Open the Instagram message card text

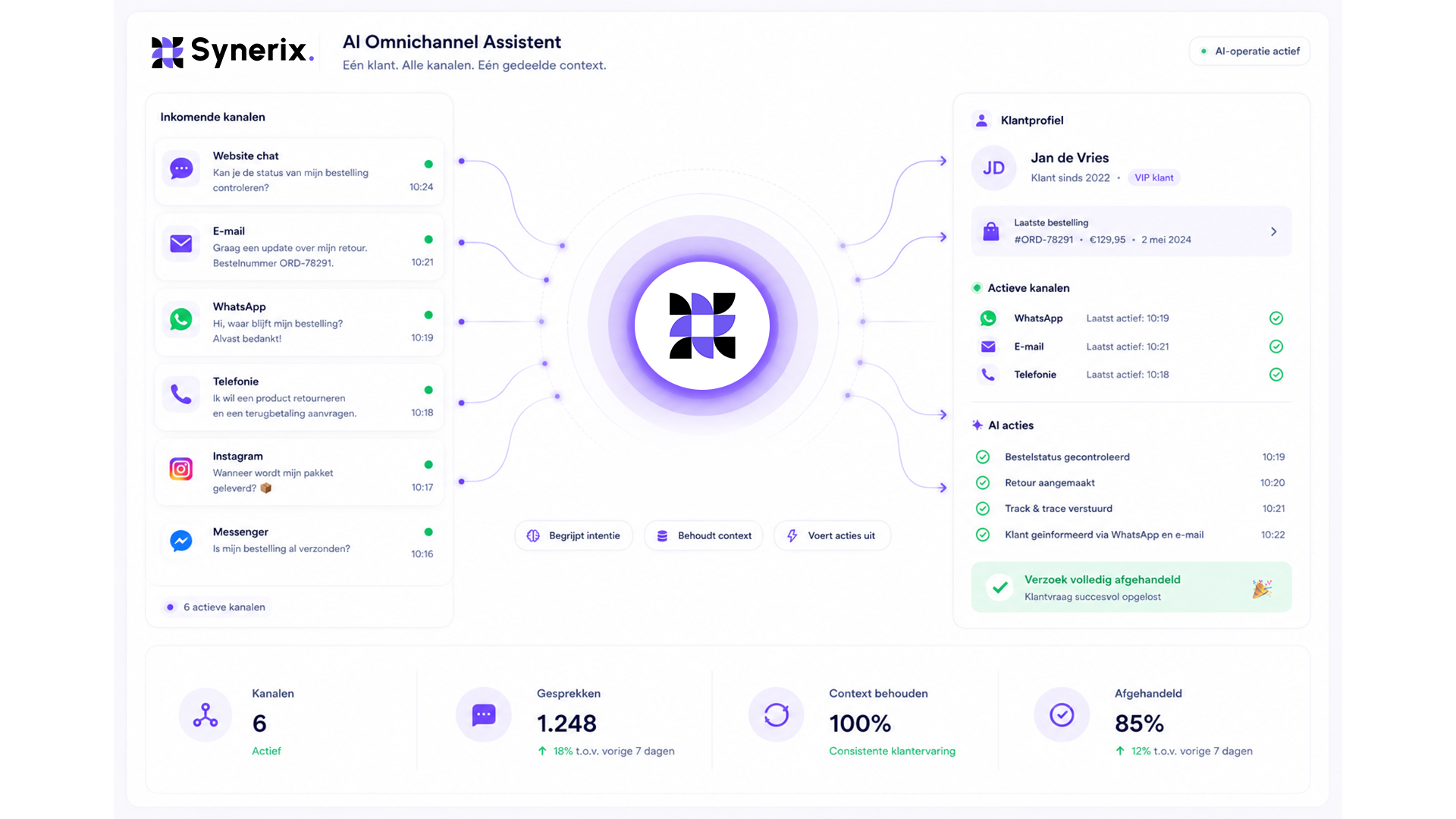click(273, 481)
